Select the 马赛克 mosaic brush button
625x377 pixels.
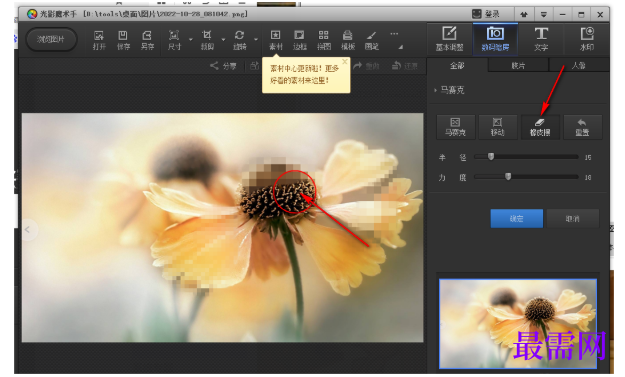pyautogui.click(x=456, y=127)
